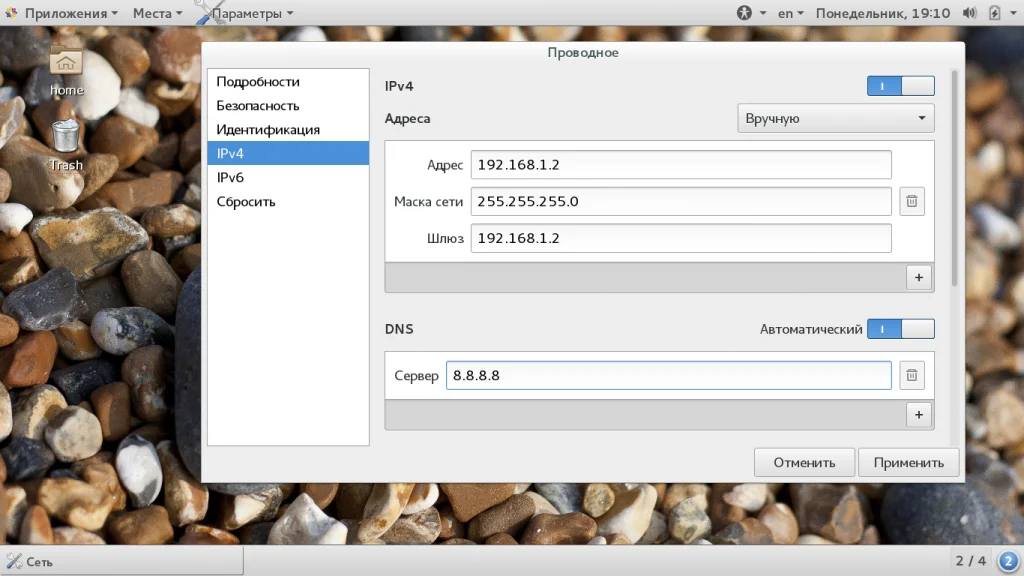Open the en keyboard layout dropdown
Viewport: 1024px width, 576px height.
coord(792,13)
